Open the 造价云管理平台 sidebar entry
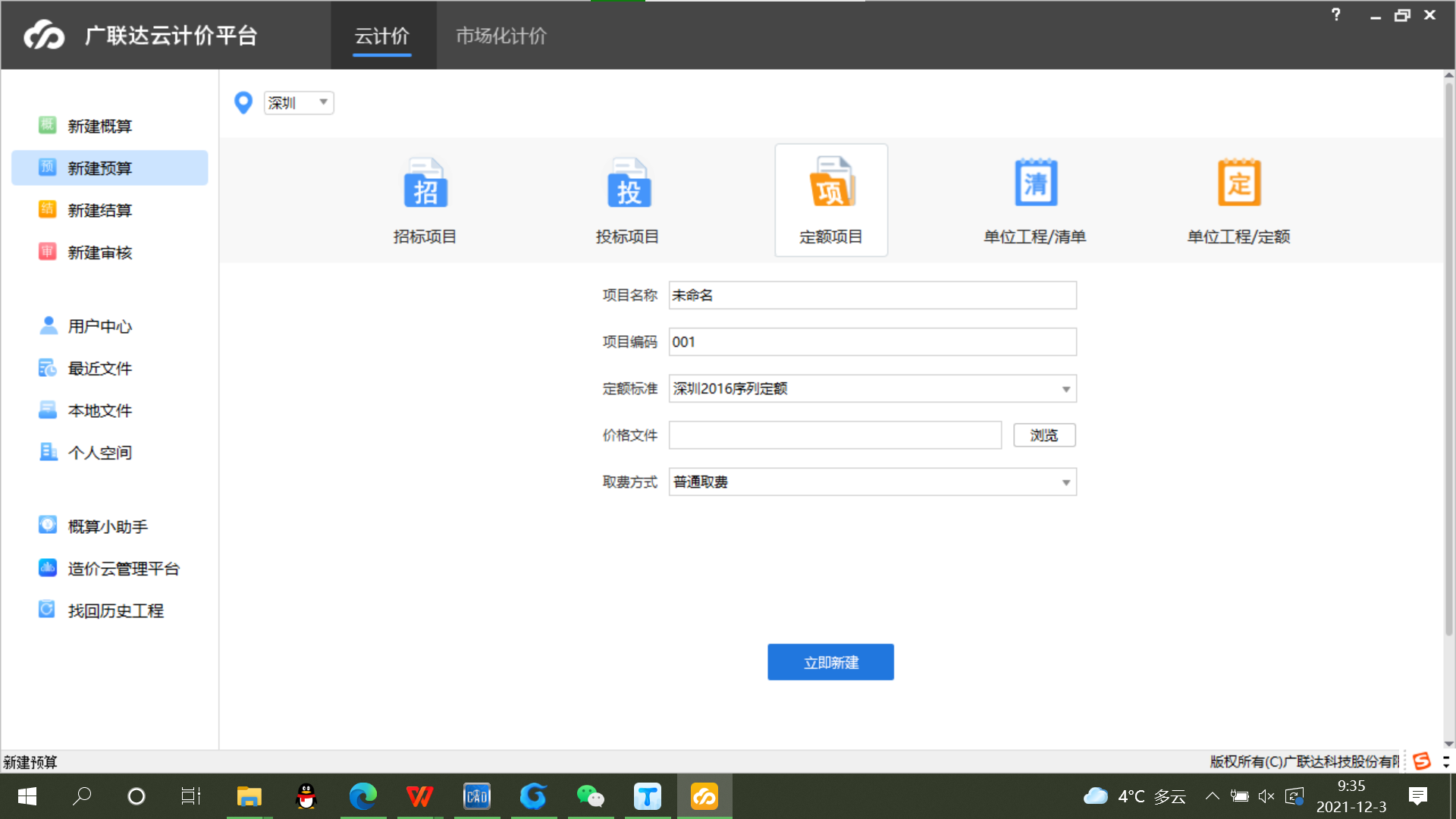Image resolution: width=1456 pixels, height=819 pixels. tap(123, 569)
